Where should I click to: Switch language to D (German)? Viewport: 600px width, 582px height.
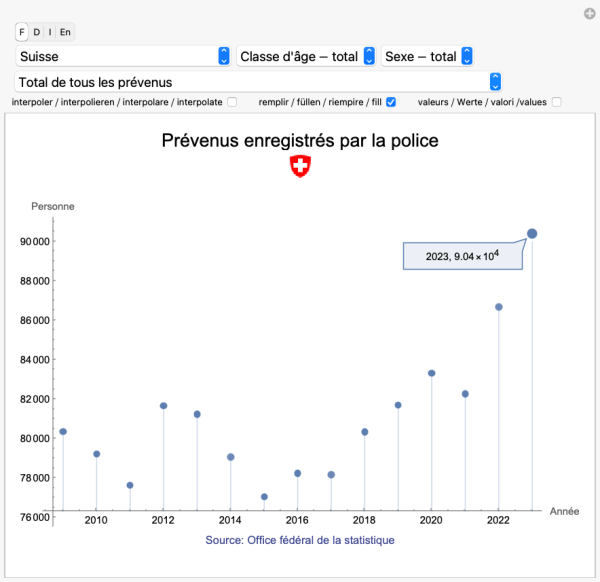(x=36, y=32)
